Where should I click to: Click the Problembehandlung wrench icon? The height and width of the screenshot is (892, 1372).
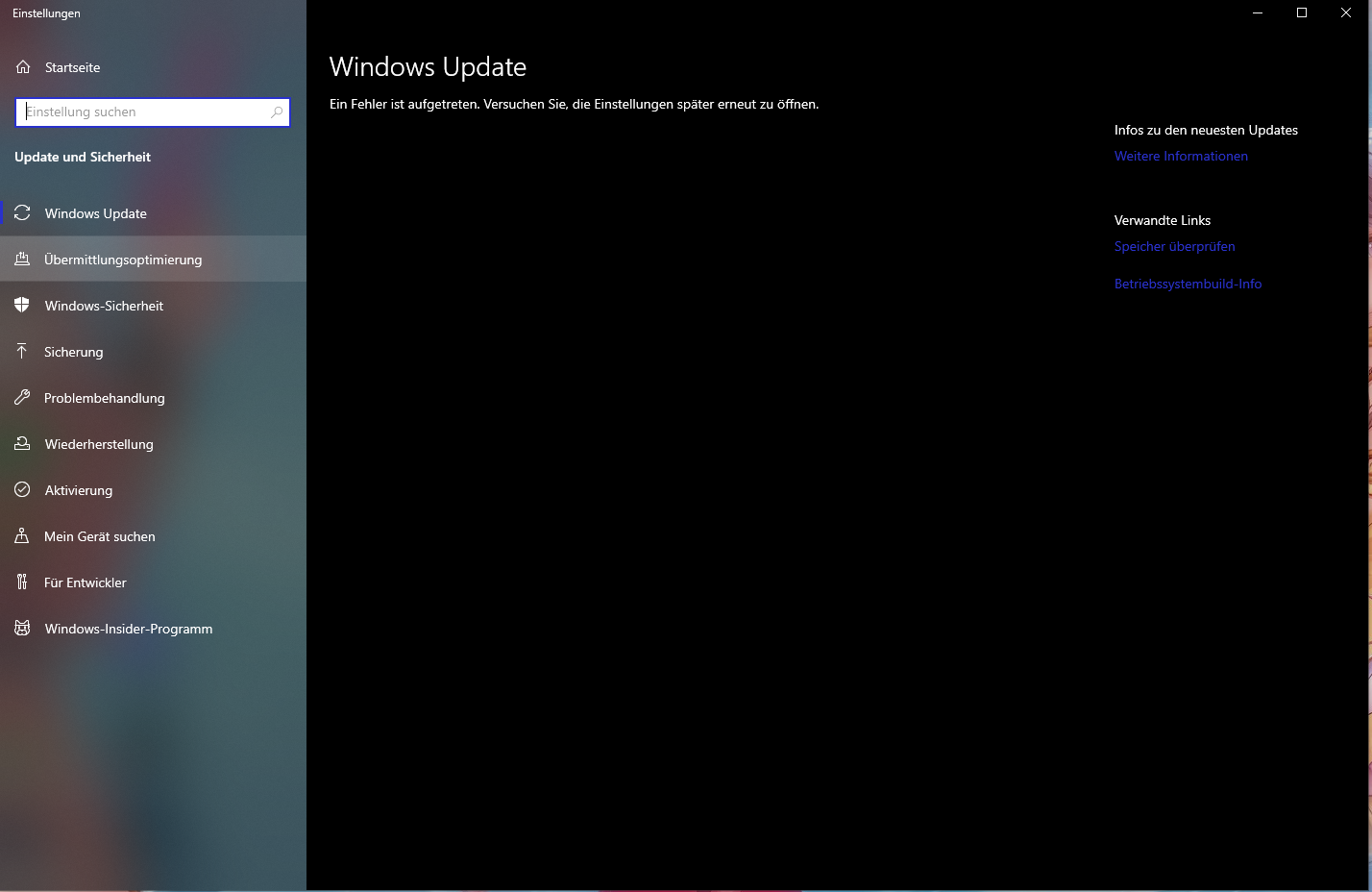(x=22, y=398)
